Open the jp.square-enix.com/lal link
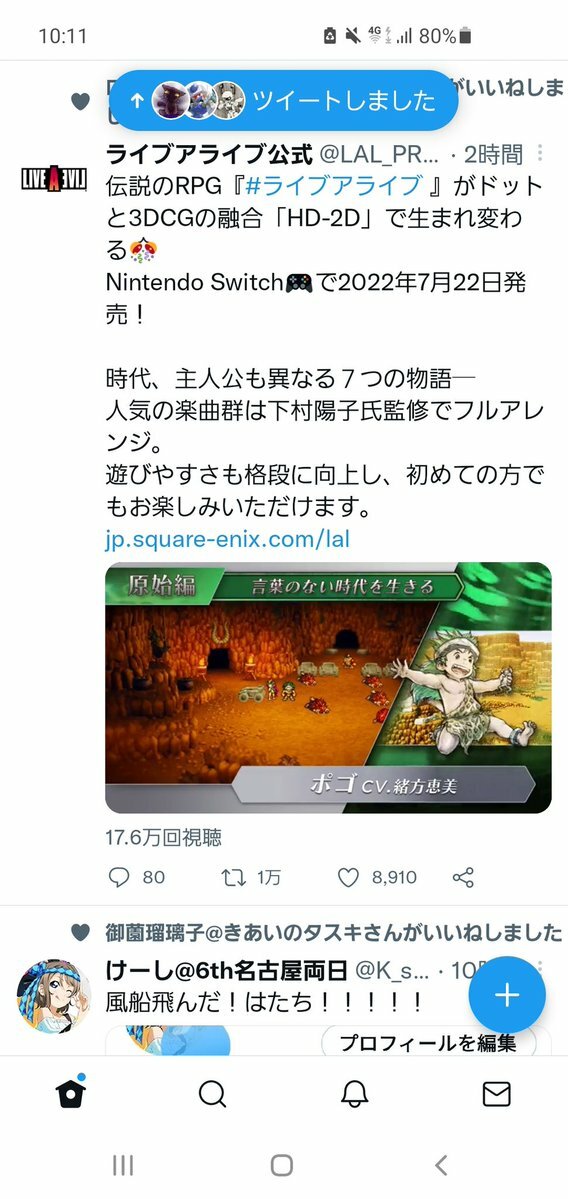The width and height of the screenshot is (568, 1199). pyautogui.click(x=227, y=538)
